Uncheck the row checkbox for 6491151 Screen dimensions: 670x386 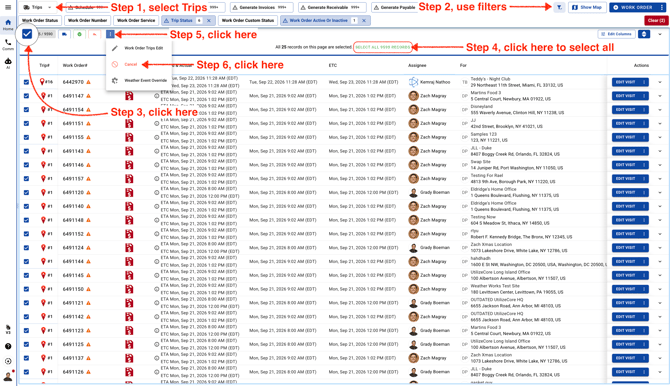(26, 124)
